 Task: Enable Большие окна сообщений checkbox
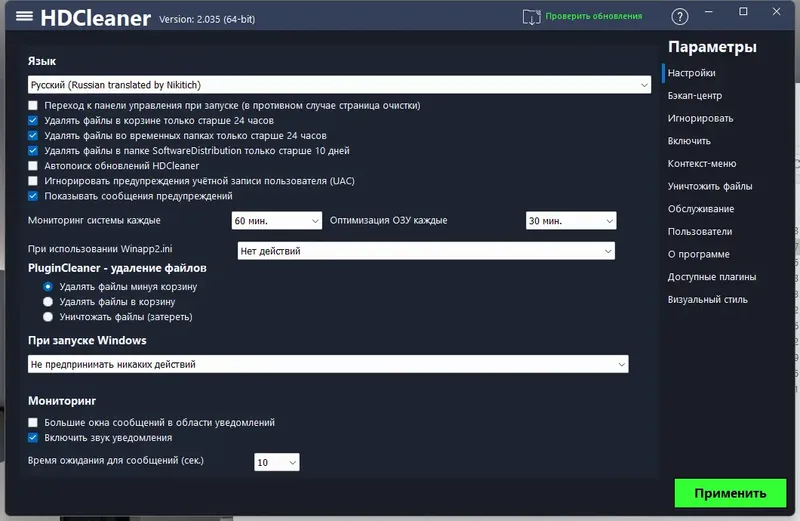click(33, 423)
